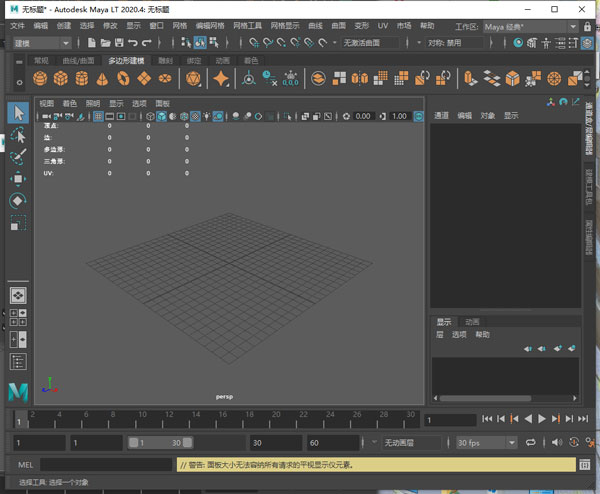Toggle film gate display
The height and width of the screenshot is (494, 600).
tap(109, 116)
